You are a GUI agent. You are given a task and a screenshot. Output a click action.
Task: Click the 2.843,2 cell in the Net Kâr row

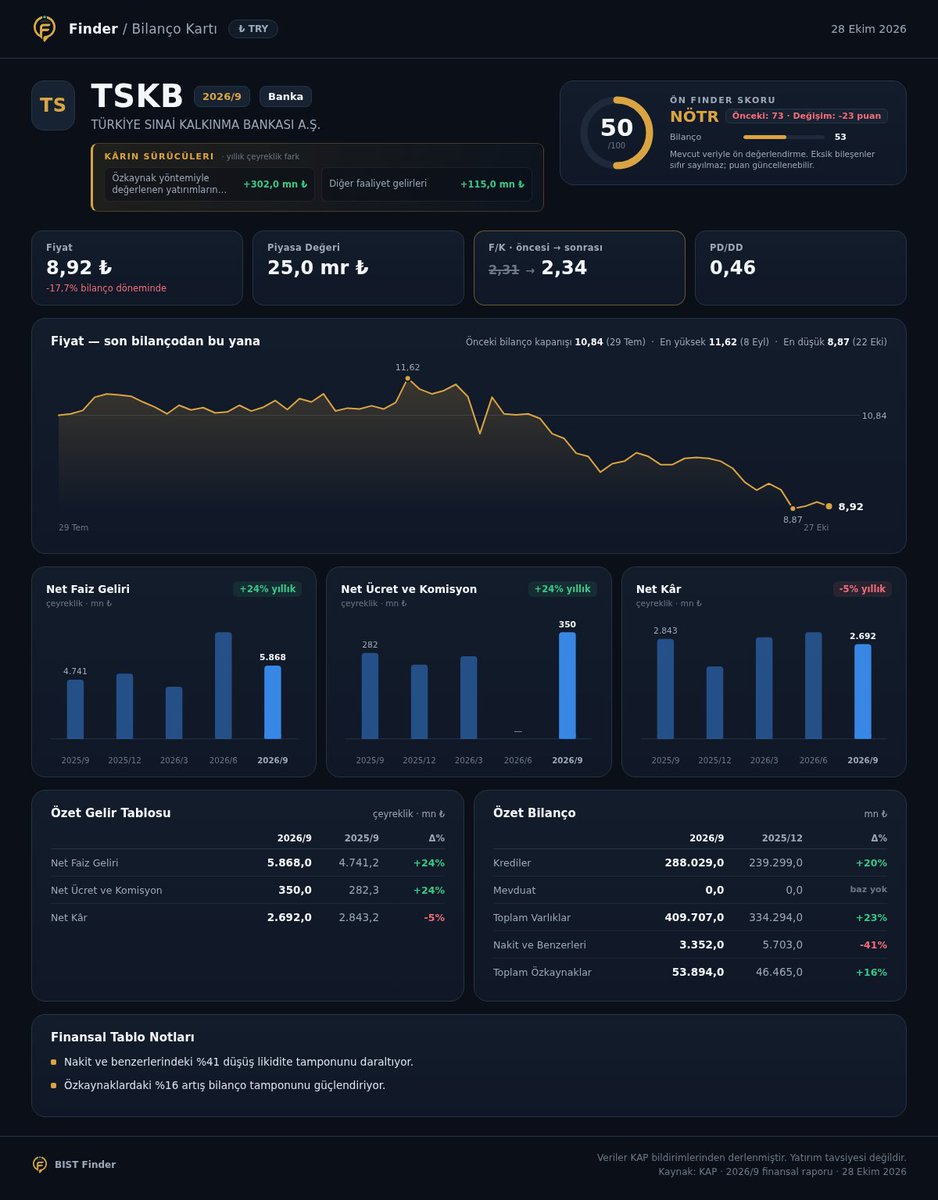coord(359,917)
